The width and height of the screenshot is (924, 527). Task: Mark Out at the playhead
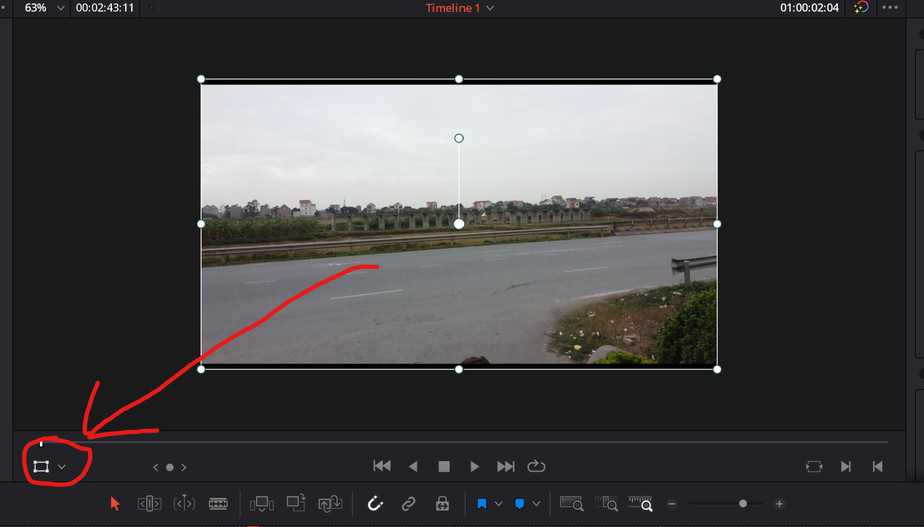coord(877,466)
